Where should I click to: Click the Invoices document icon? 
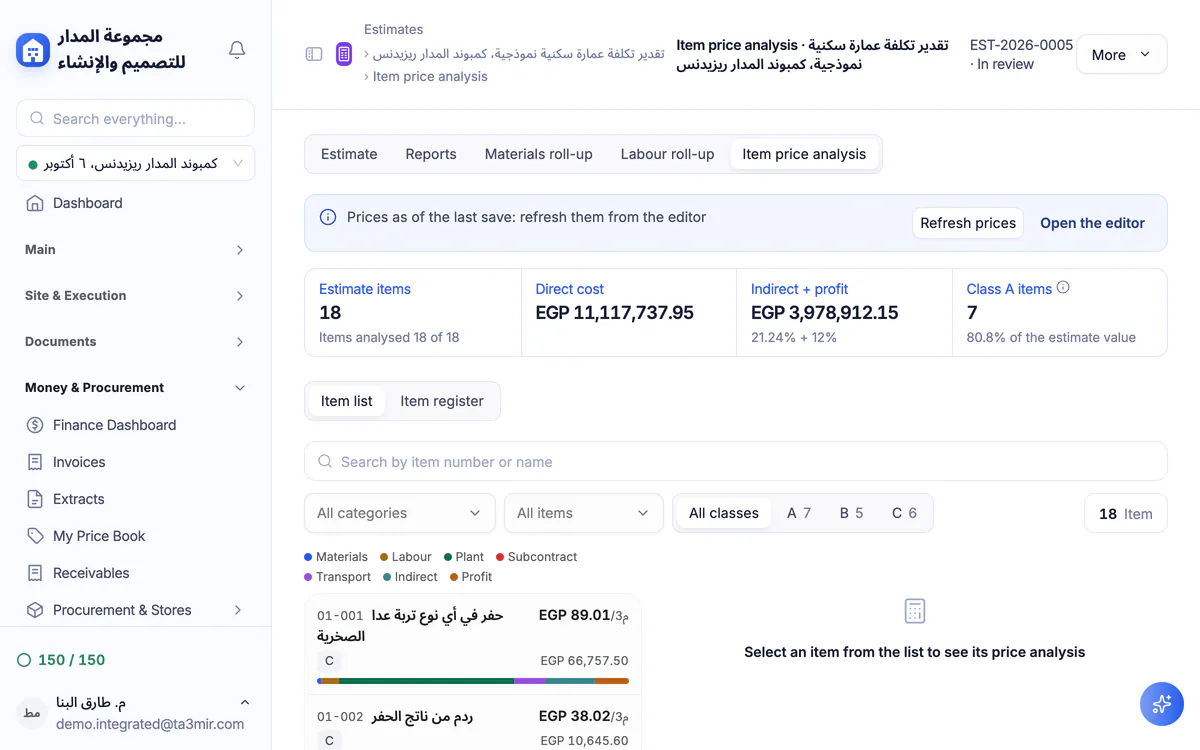tap(35, 462)
